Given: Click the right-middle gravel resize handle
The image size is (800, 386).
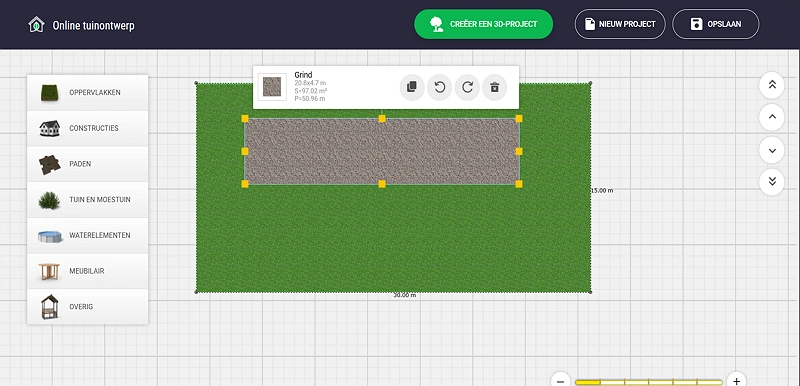Looking at the screenshot, I should (519, 151).
